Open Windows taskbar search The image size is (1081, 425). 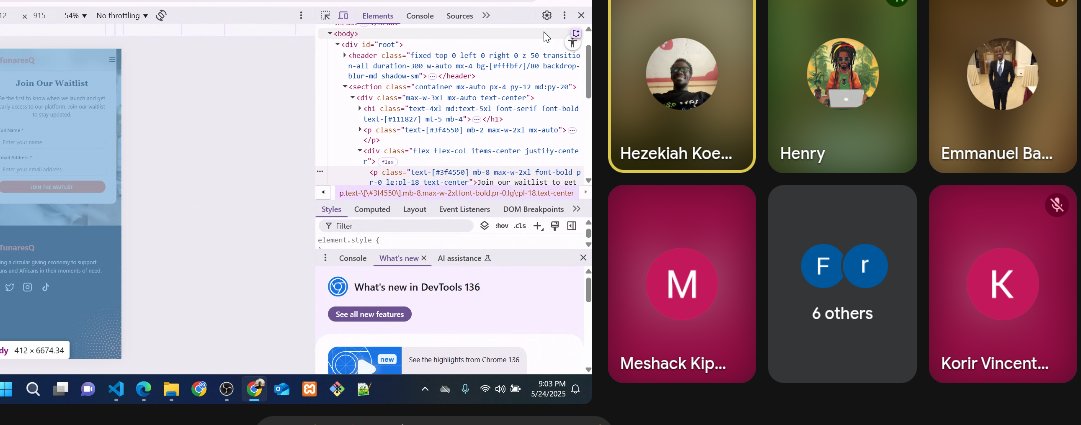[x=32, y=389]
